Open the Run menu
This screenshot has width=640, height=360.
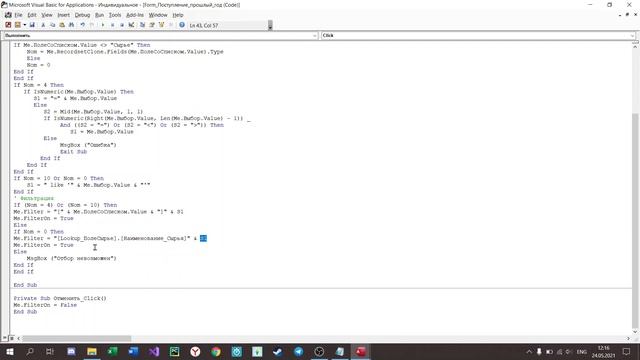[x=99, y=15]
